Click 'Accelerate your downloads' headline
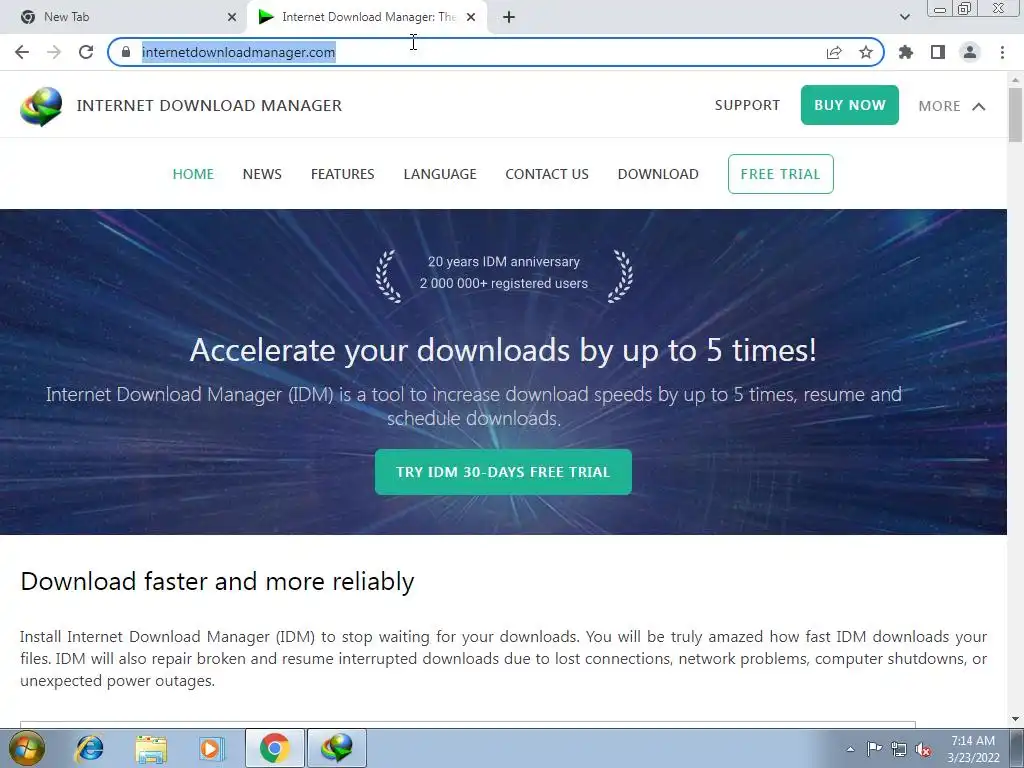 coord(503,350)
